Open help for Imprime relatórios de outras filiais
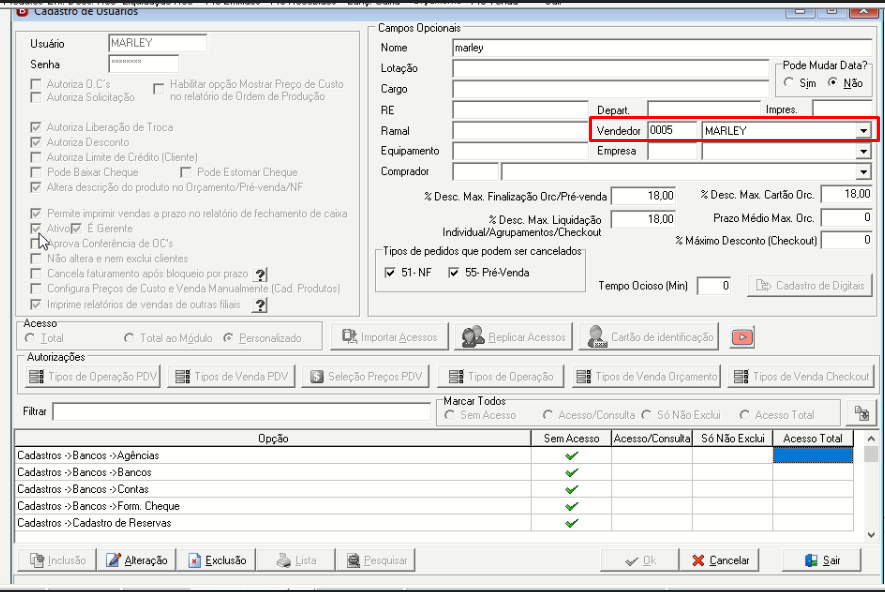 (x=260, y=305)
